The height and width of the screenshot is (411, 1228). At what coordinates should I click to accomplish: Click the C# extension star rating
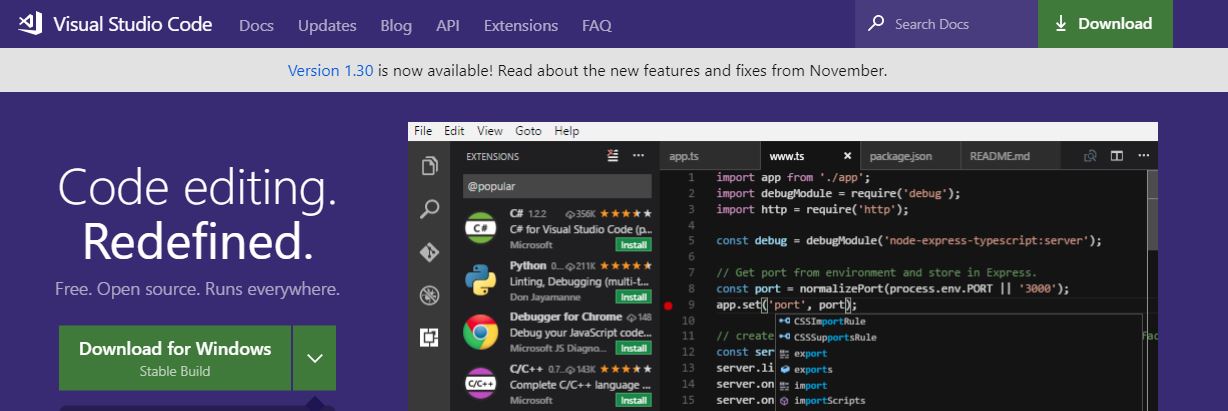tap(627, 213)
